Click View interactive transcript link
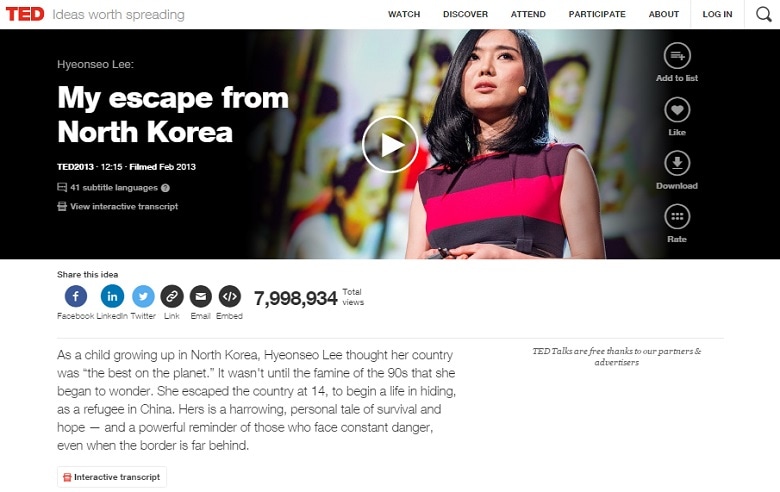 pos(118,206)
